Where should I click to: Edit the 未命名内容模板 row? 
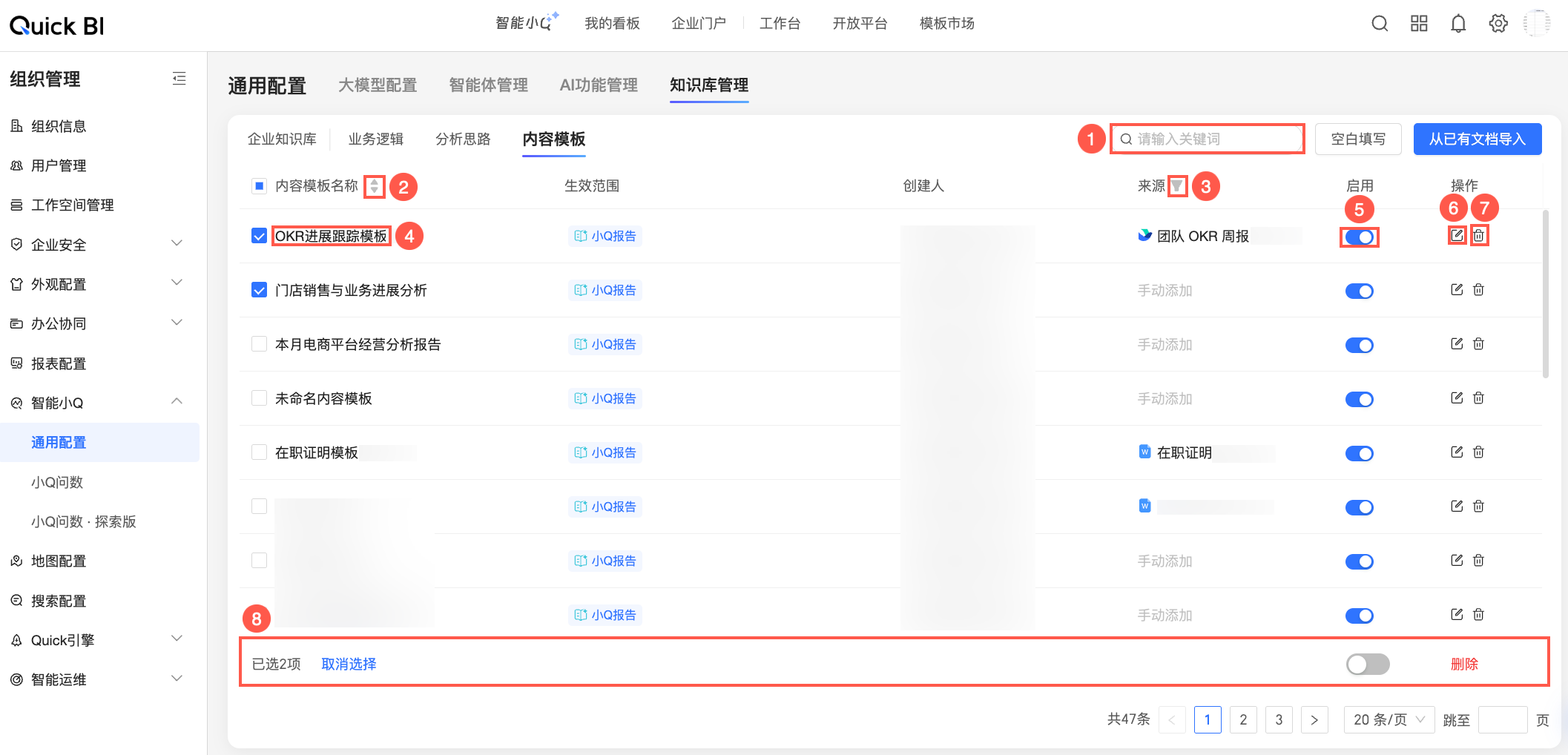[1457, 398]
